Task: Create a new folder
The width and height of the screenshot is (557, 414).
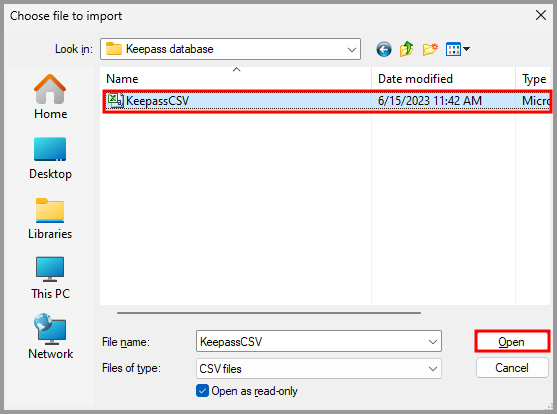Action: (430, 49)
